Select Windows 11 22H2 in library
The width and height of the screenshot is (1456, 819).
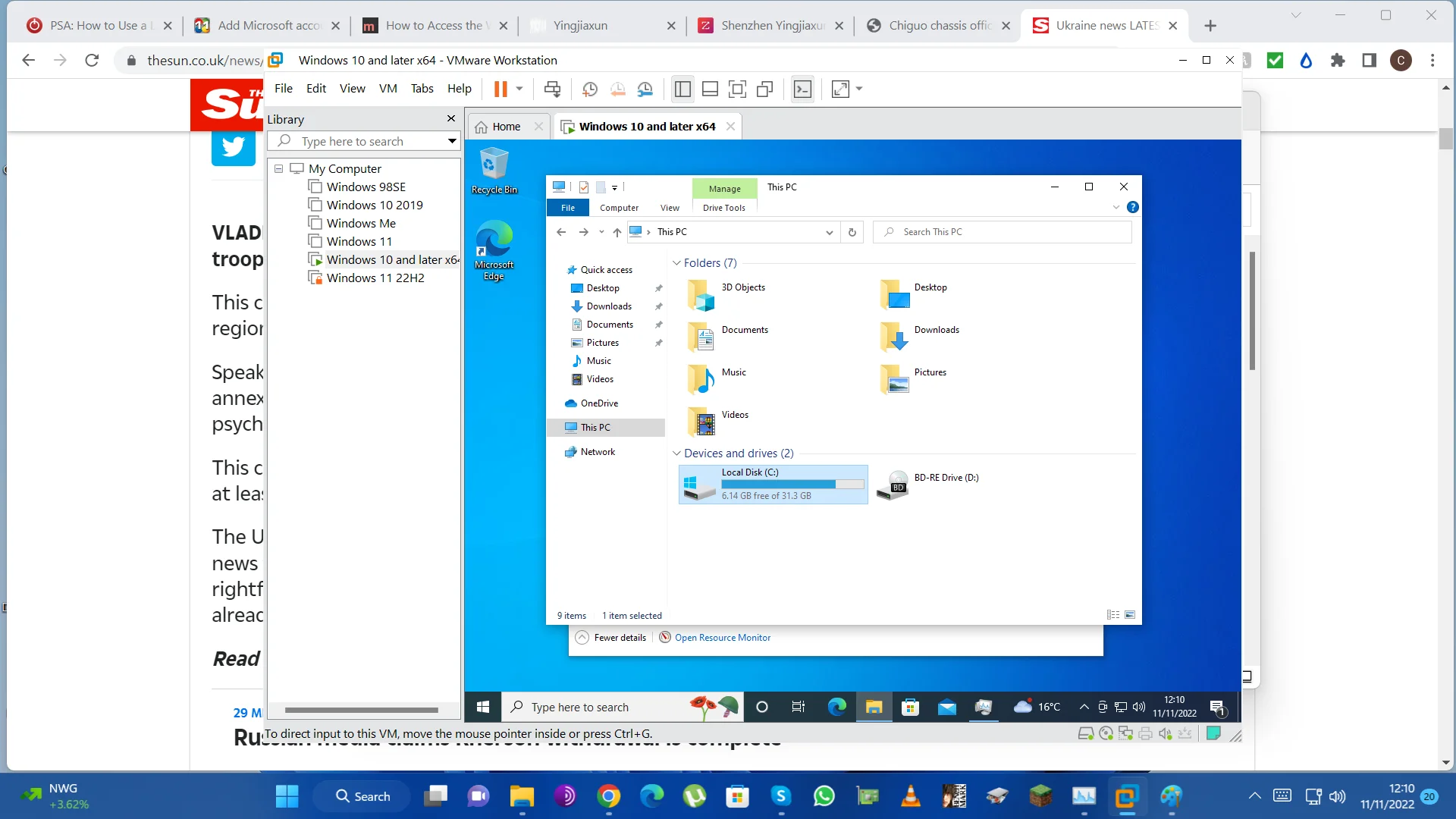pos(375,278)
